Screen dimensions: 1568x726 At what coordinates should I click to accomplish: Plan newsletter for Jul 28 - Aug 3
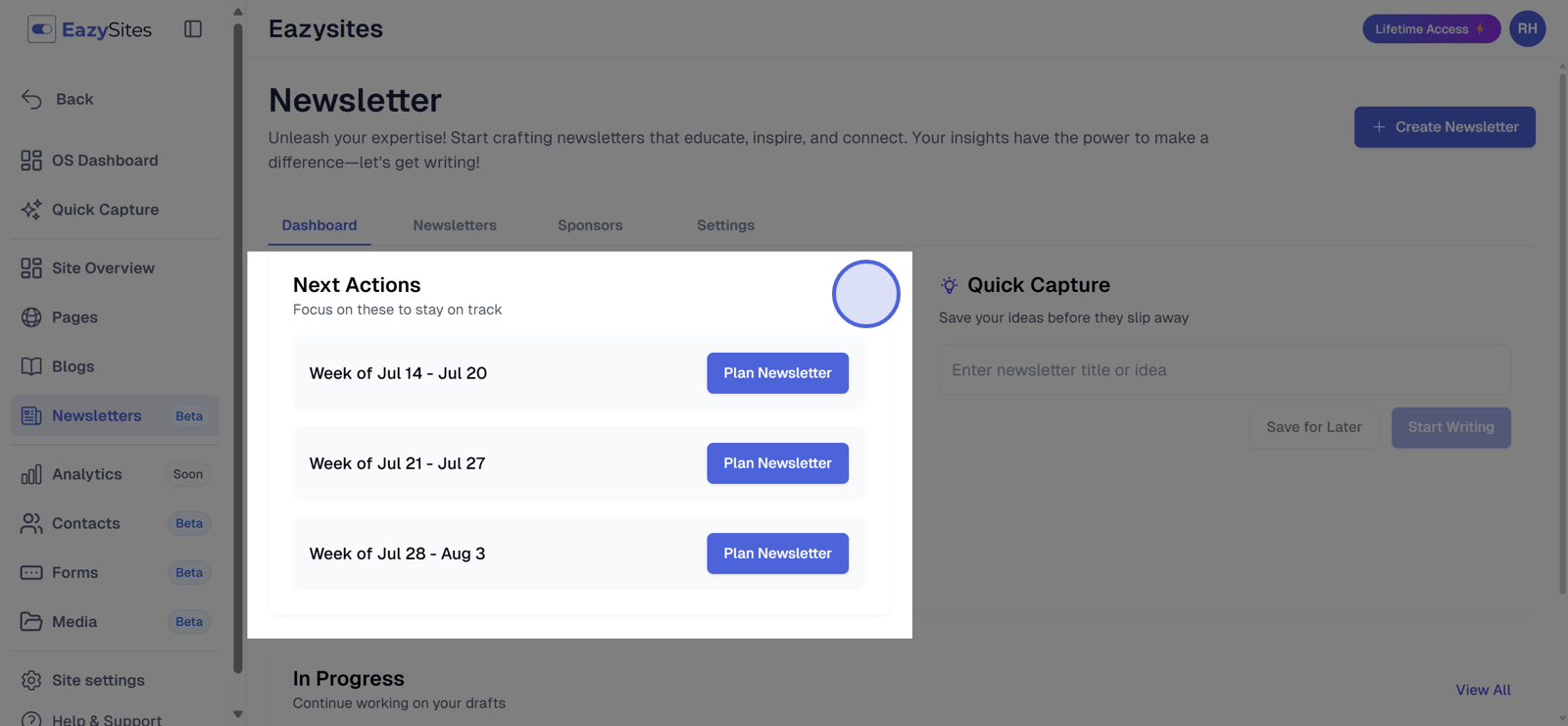click(777, 554)
